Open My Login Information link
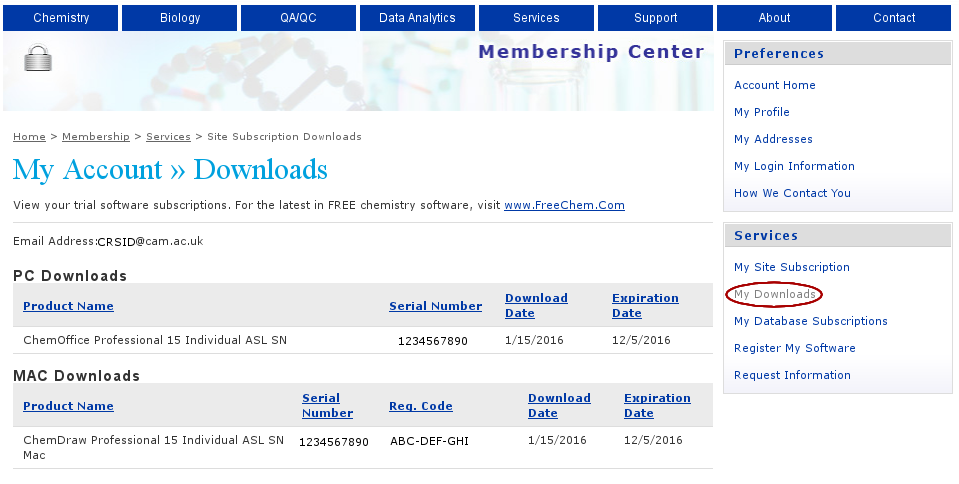The image size is (959, 484). point(794,166)
